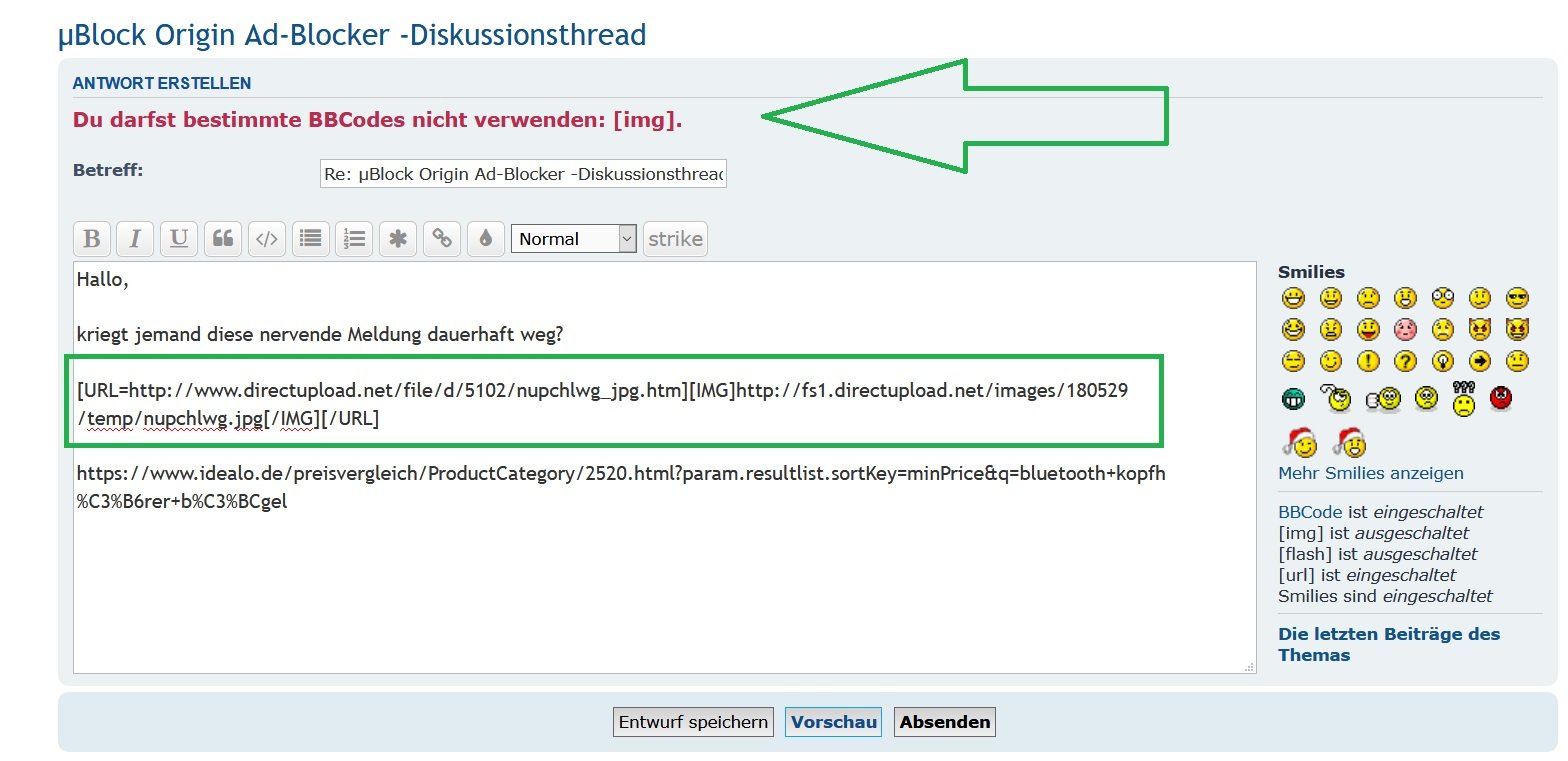1568x761 pixels.
Task: Apply italic formatting with the I button
Action: coord(135,239)
